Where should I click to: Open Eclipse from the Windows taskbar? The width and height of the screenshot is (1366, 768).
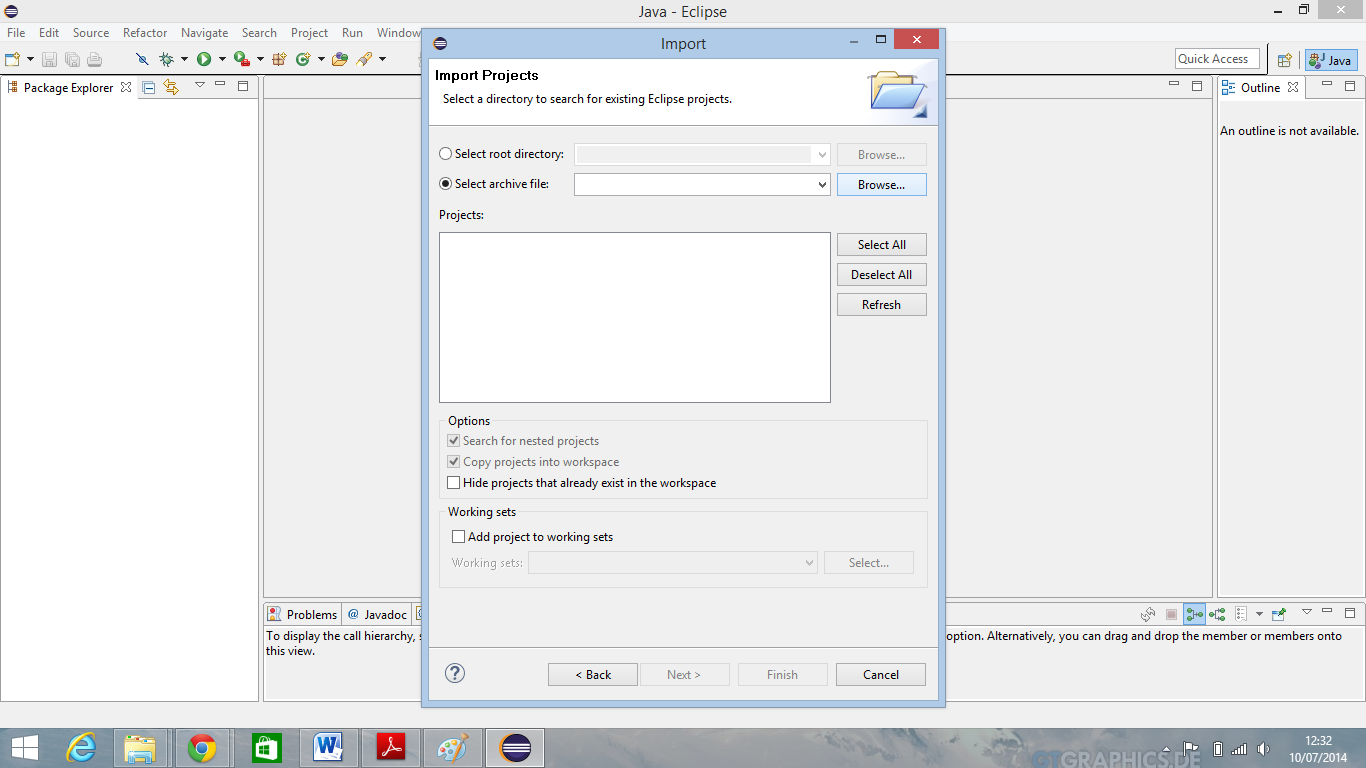point(515,747)
